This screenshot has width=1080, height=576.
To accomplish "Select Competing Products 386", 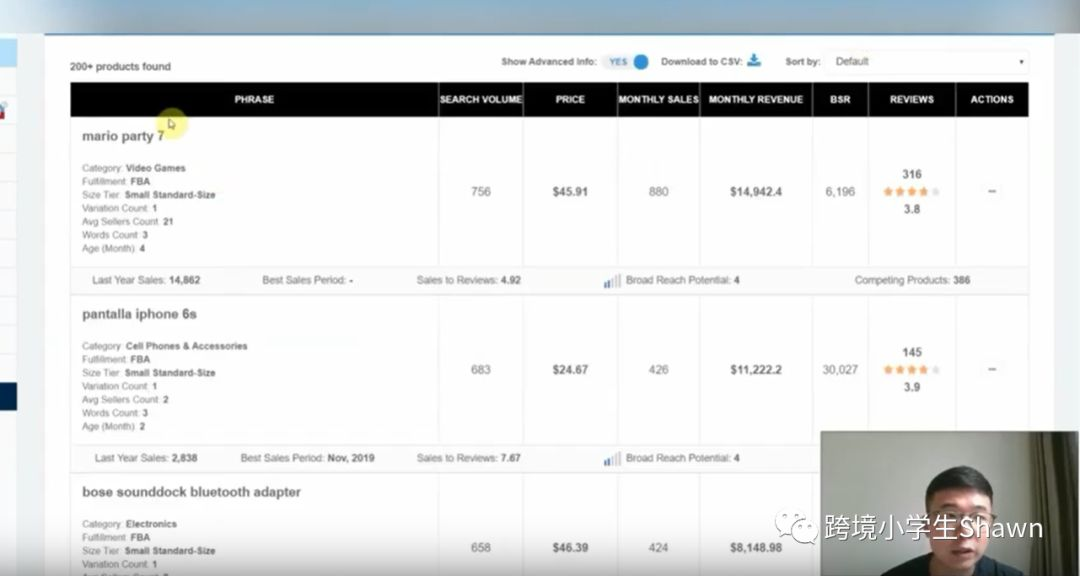I will pos(913,280).
